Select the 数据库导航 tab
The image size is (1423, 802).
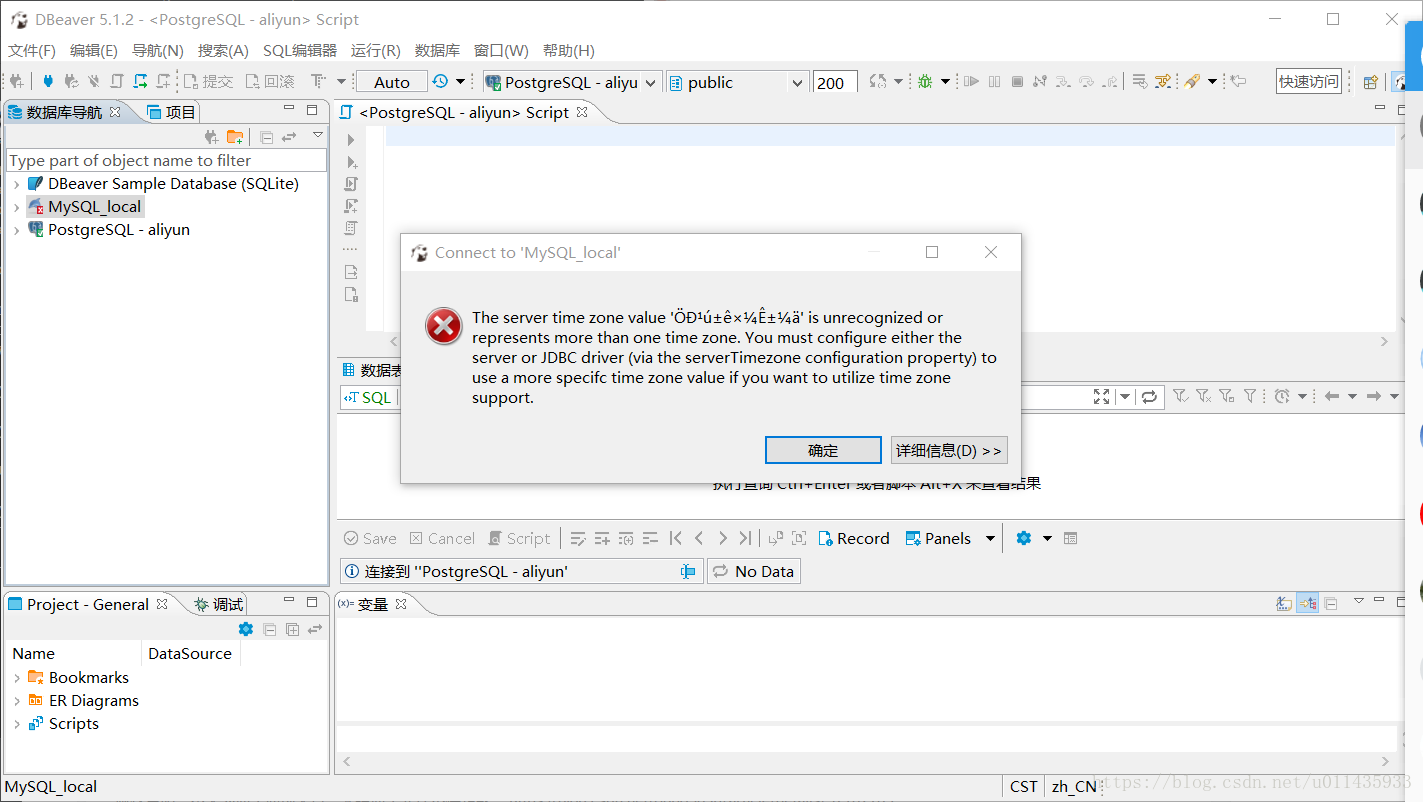(64, 112)
